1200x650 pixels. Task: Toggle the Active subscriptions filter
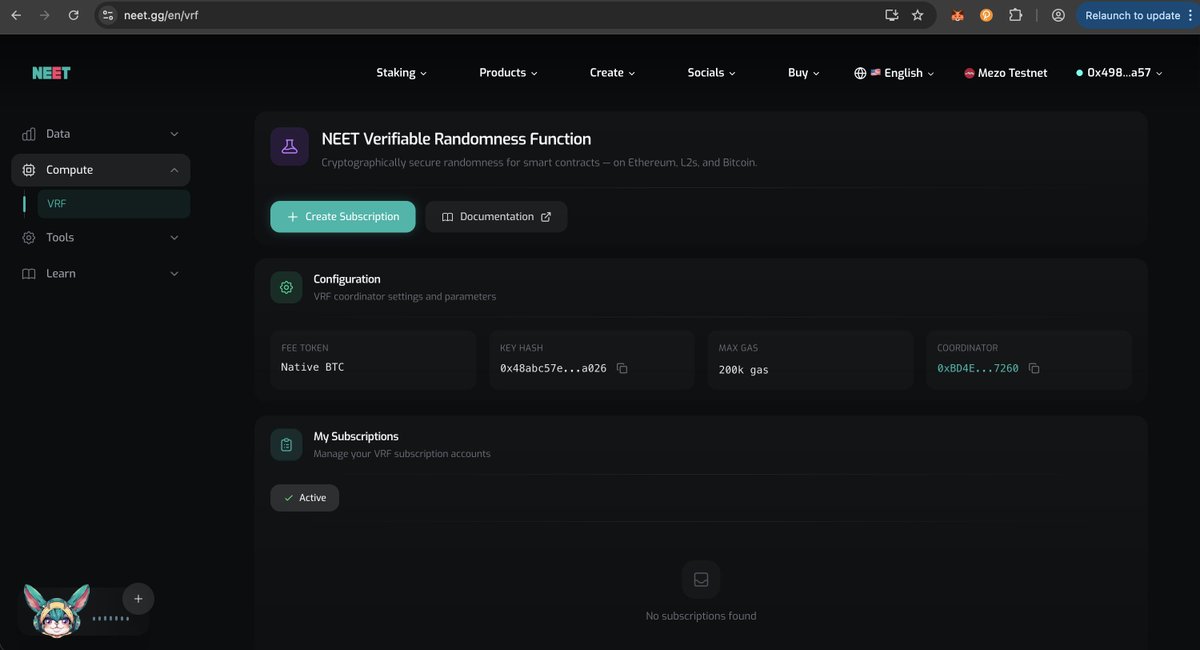coord(304,498)
